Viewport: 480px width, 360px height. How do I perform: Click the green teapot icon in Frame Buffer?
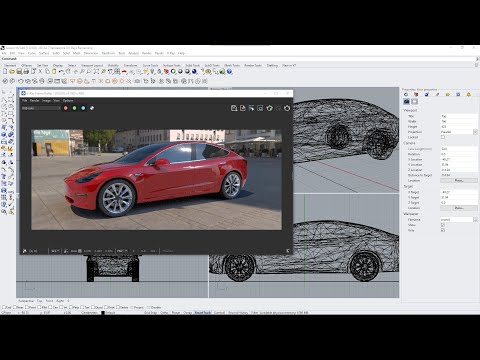[x=269, y=108]
